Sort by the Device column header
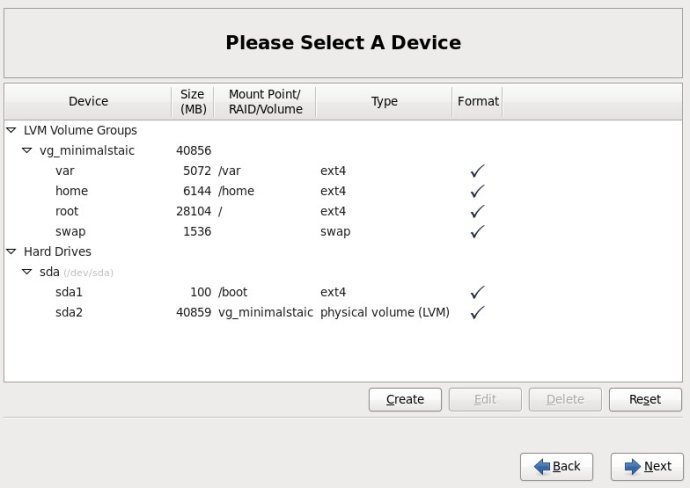Screen dimensions: 690x488 point(88,102)
